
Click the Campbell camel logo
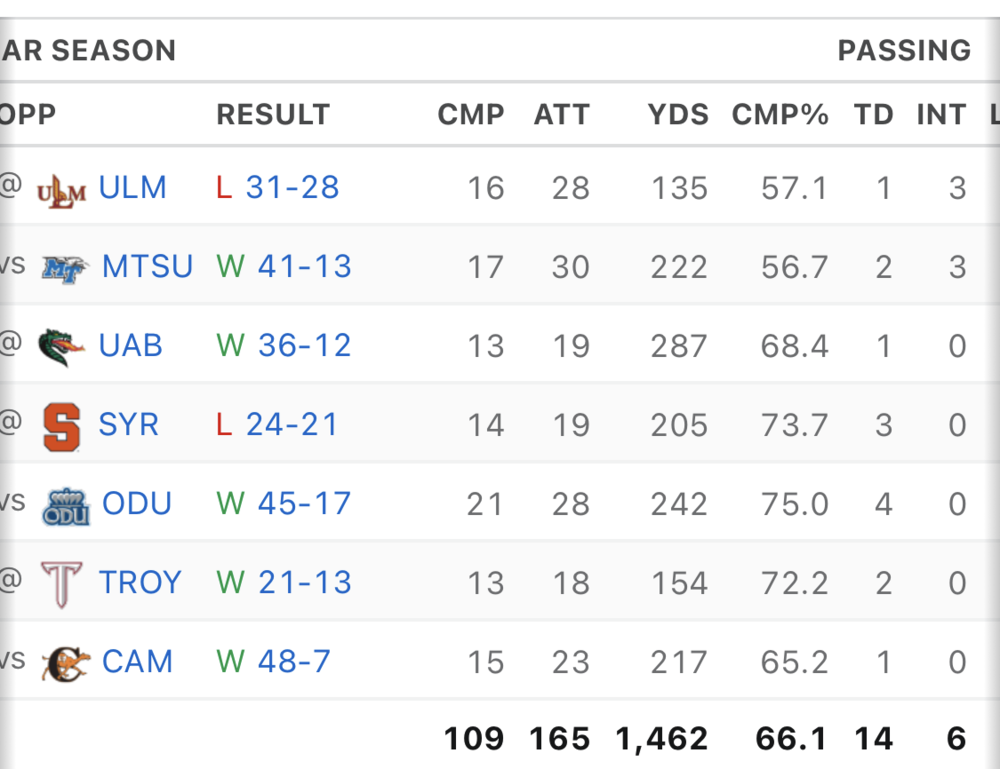pyautogui.click(x=66, y=663)
